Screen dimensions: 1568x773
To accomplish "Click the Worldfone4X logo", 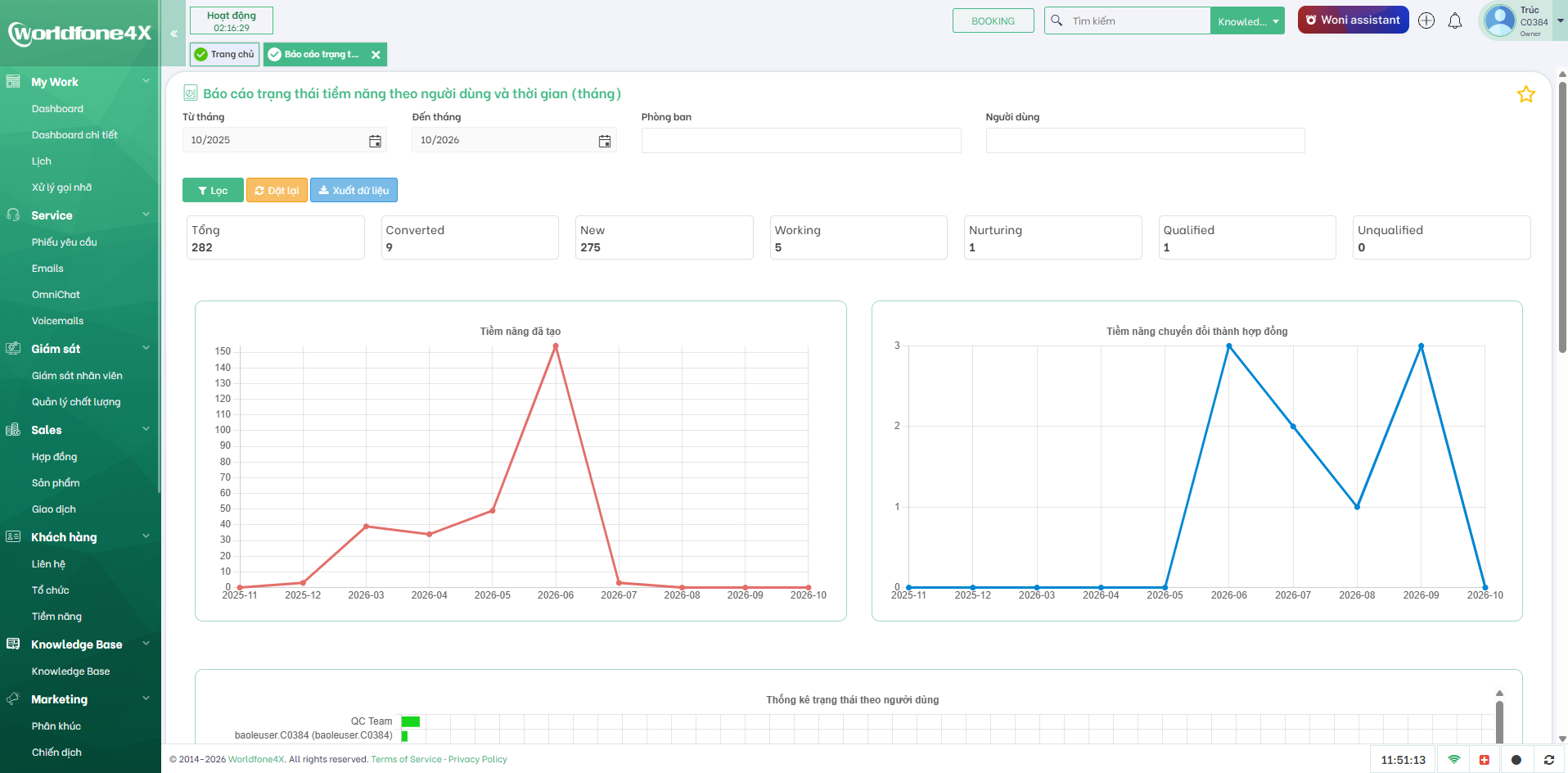I will pos(79,34).
